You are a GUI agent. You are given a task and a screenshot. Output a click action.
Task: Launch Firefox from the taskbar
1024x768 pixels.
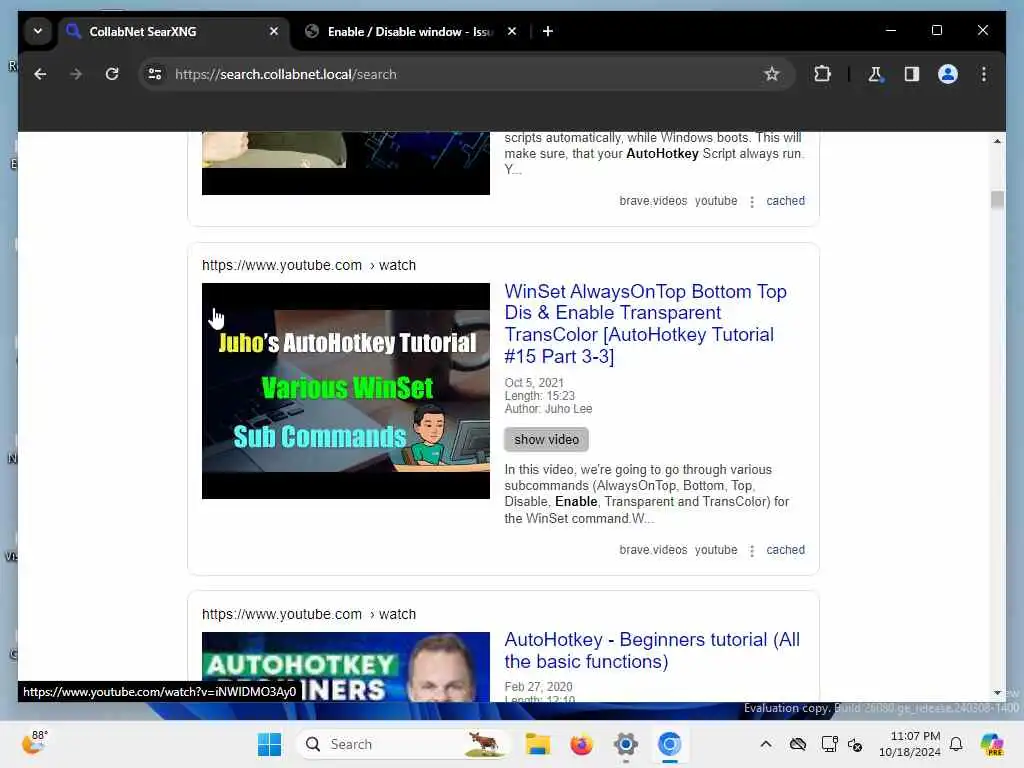[x=581, y=744]
